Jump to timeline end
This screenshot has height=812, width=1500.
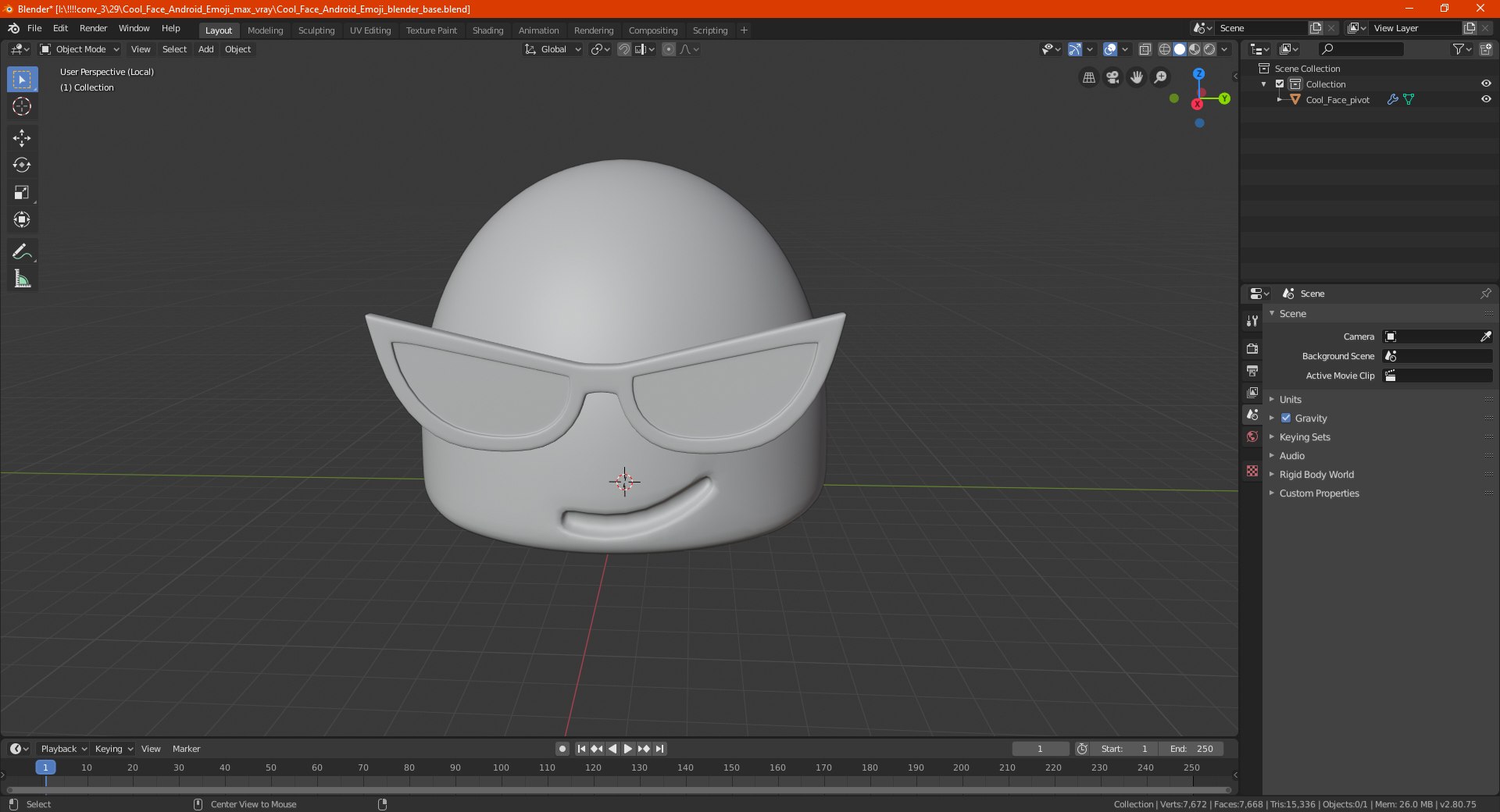coord(659,749)
